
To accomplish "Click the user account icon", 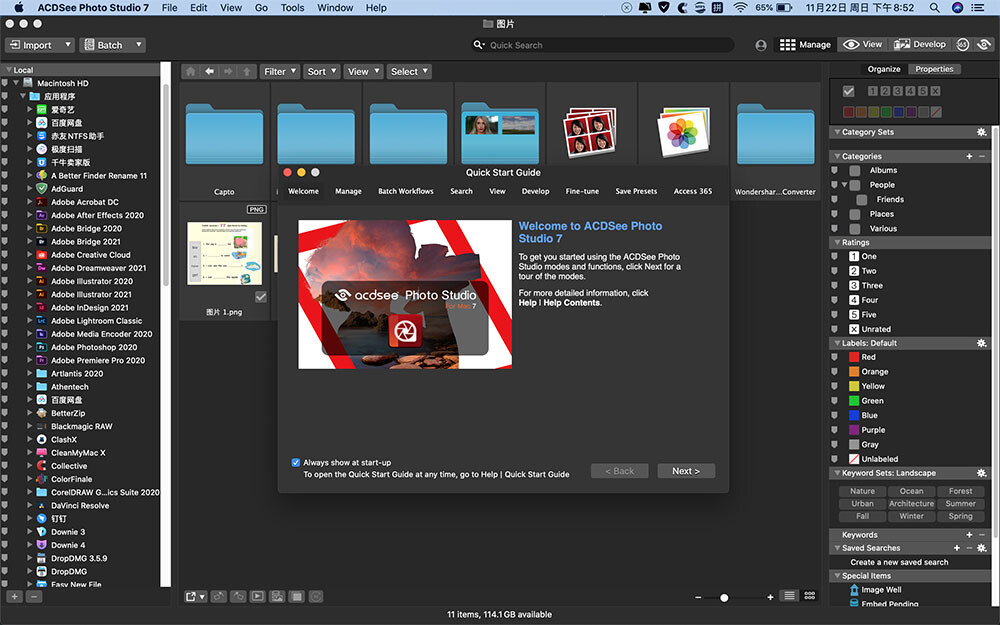I will tap(760, 45).
